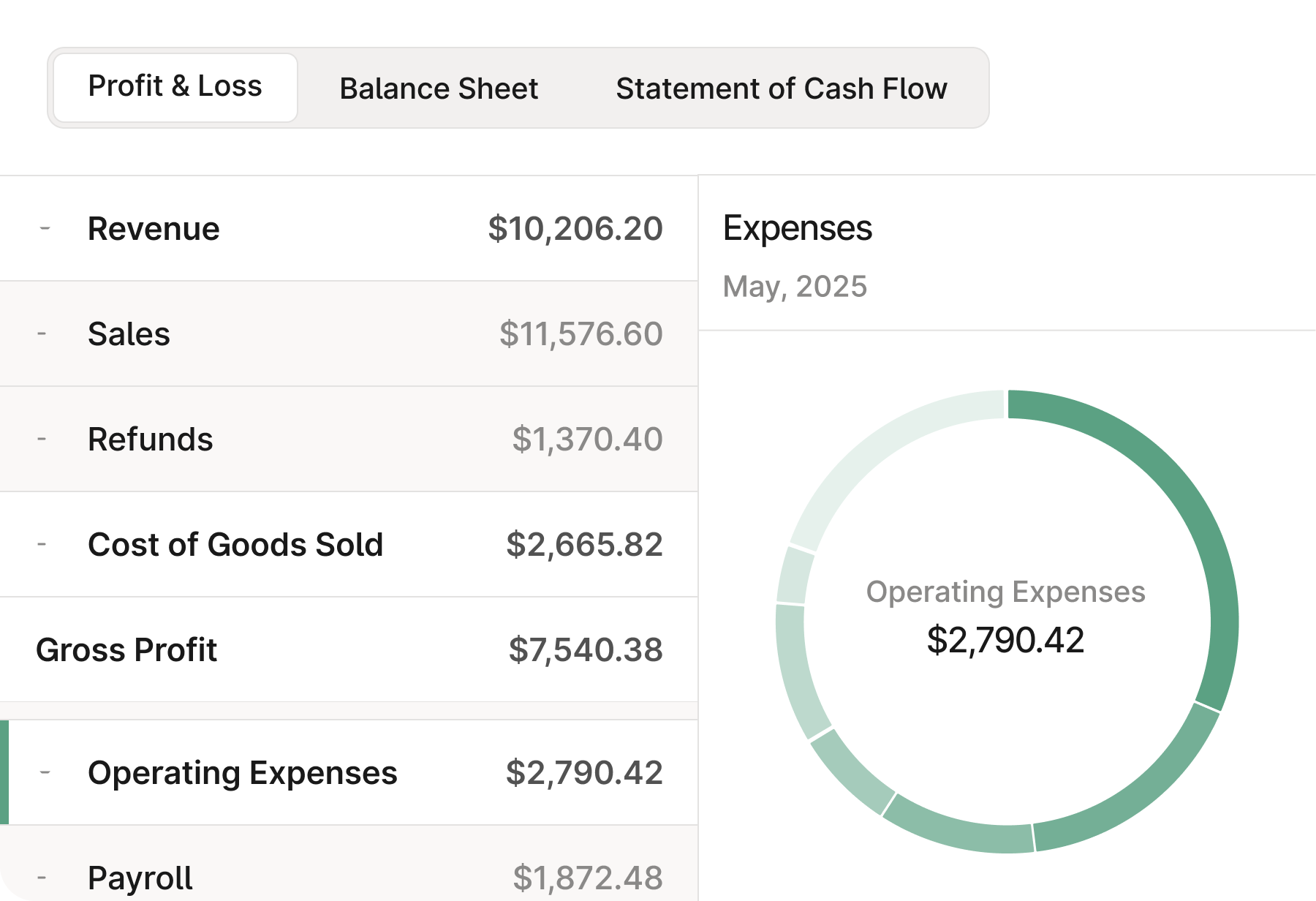Screen dimensions: 1316x901
Task: Click the Revenue amount $10,206.20
Action: (575, 229)
